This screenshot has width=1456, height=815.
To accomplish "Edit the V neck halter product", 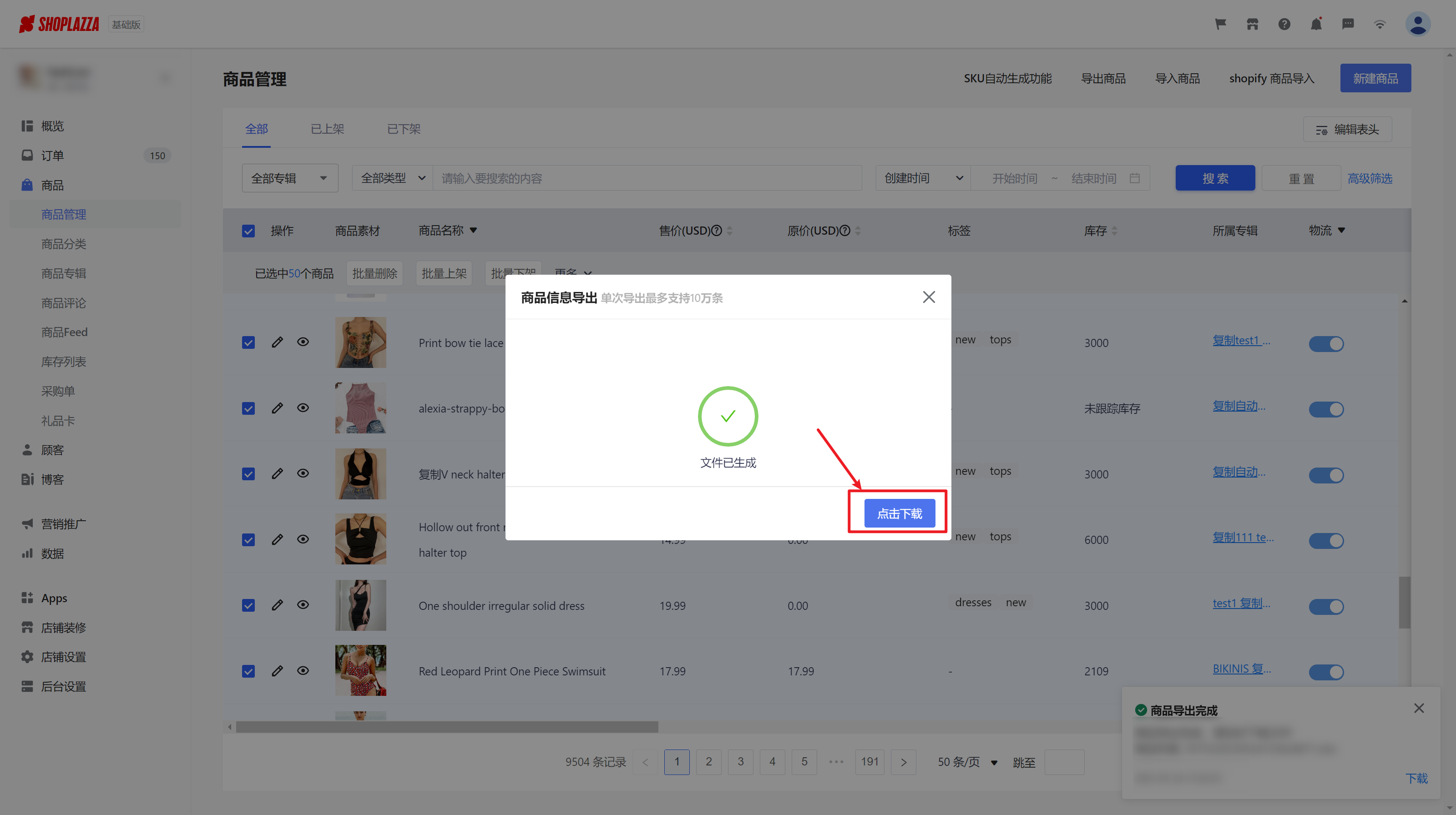I will [277, 473].
